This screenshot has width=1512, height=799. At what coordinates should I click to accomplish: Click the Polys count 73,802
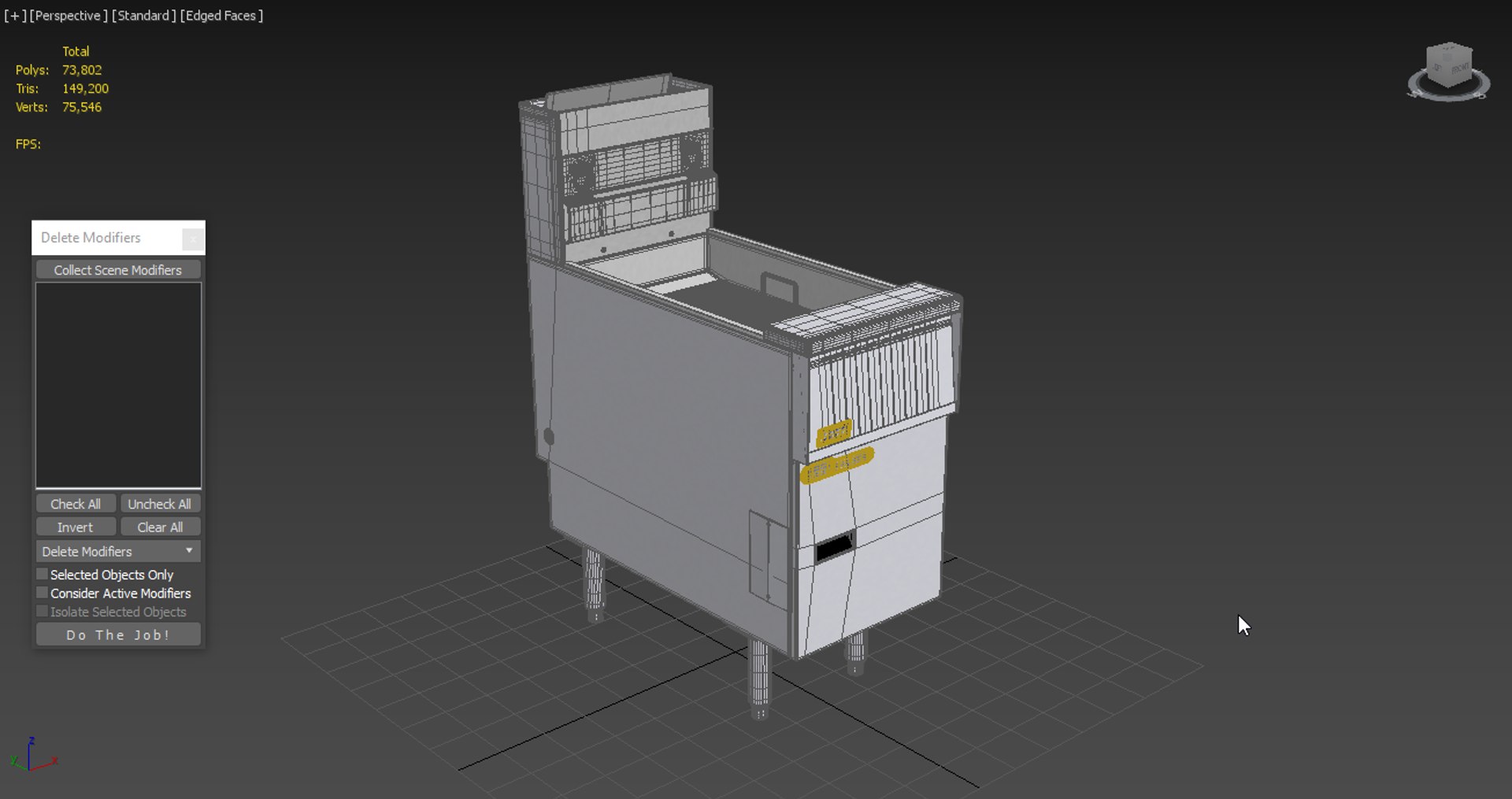click(x=82, y=70)
